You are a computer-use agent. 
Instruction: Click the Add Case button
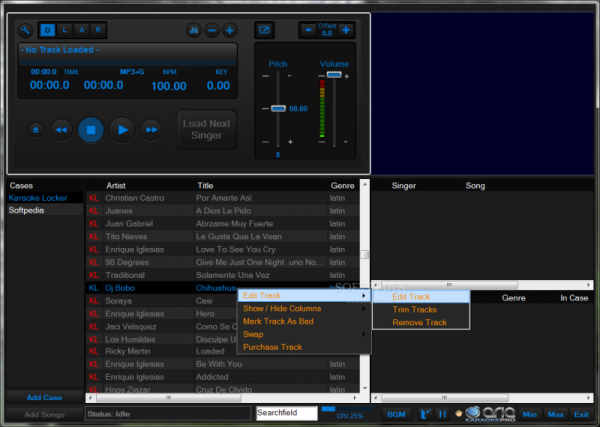point(45,398)
